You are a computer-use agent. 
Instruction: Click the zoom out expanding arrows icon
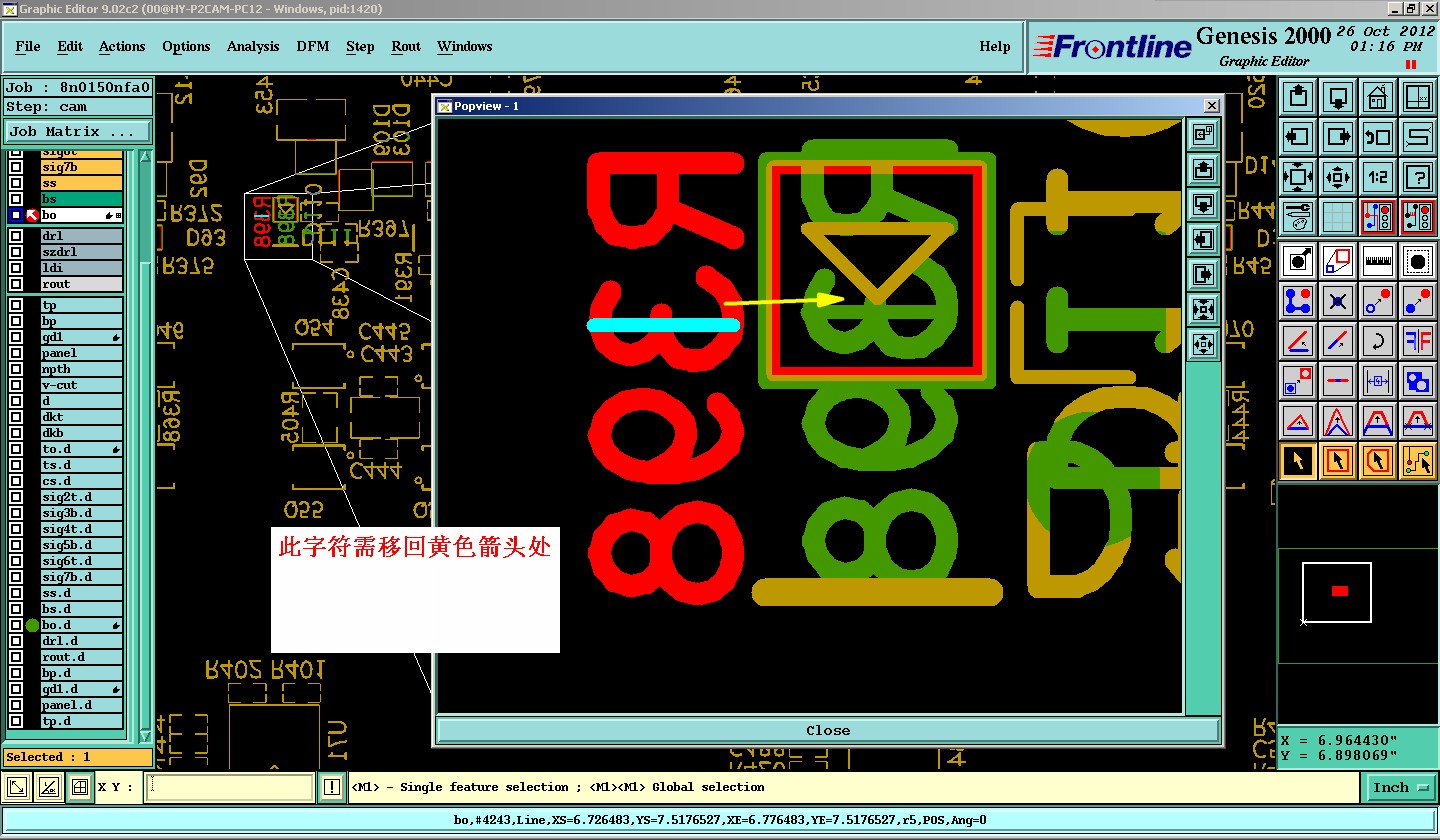(x=1299, y=177)
